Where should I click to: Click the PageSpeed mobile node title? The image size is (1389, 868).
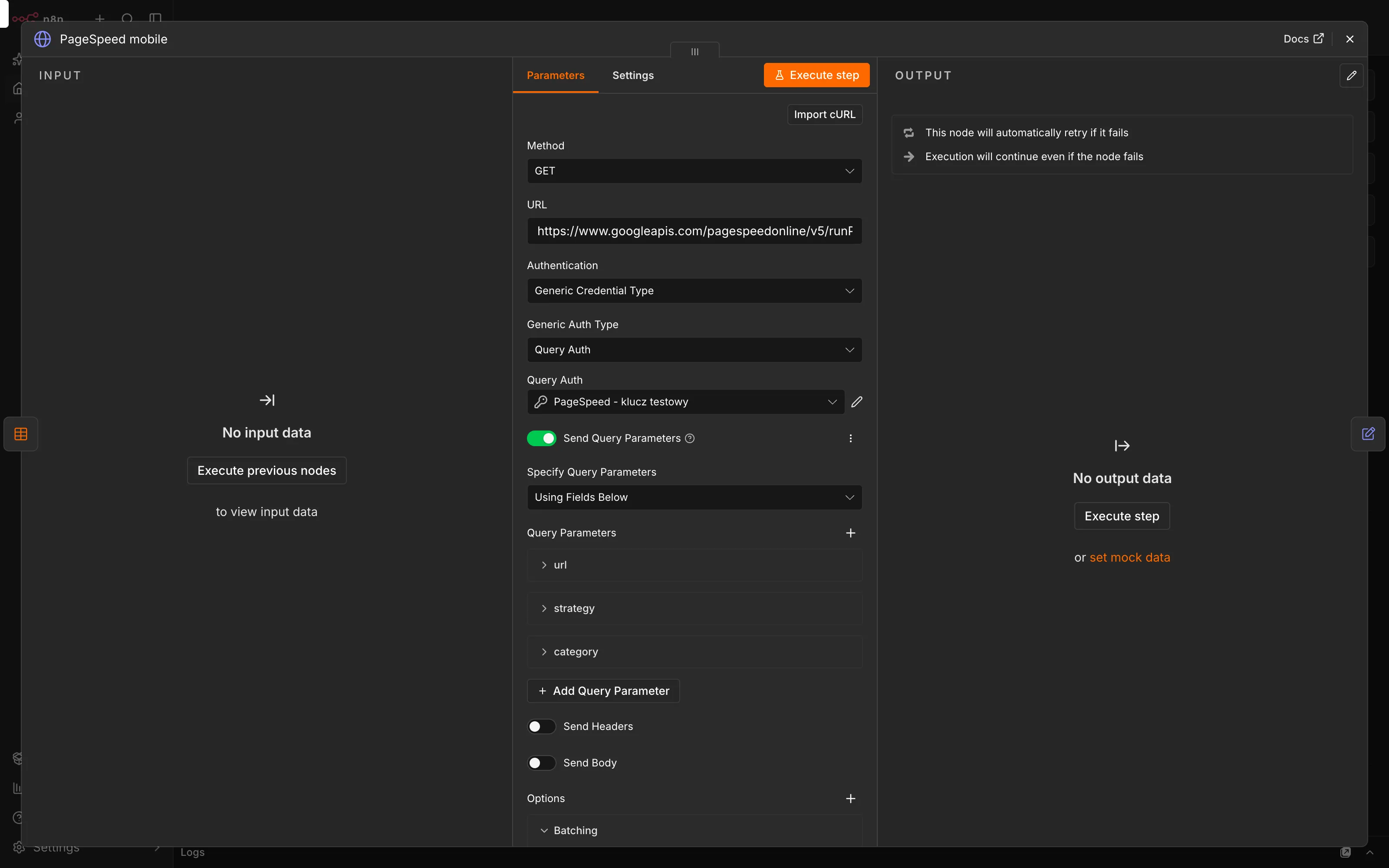tap(114, 39)
